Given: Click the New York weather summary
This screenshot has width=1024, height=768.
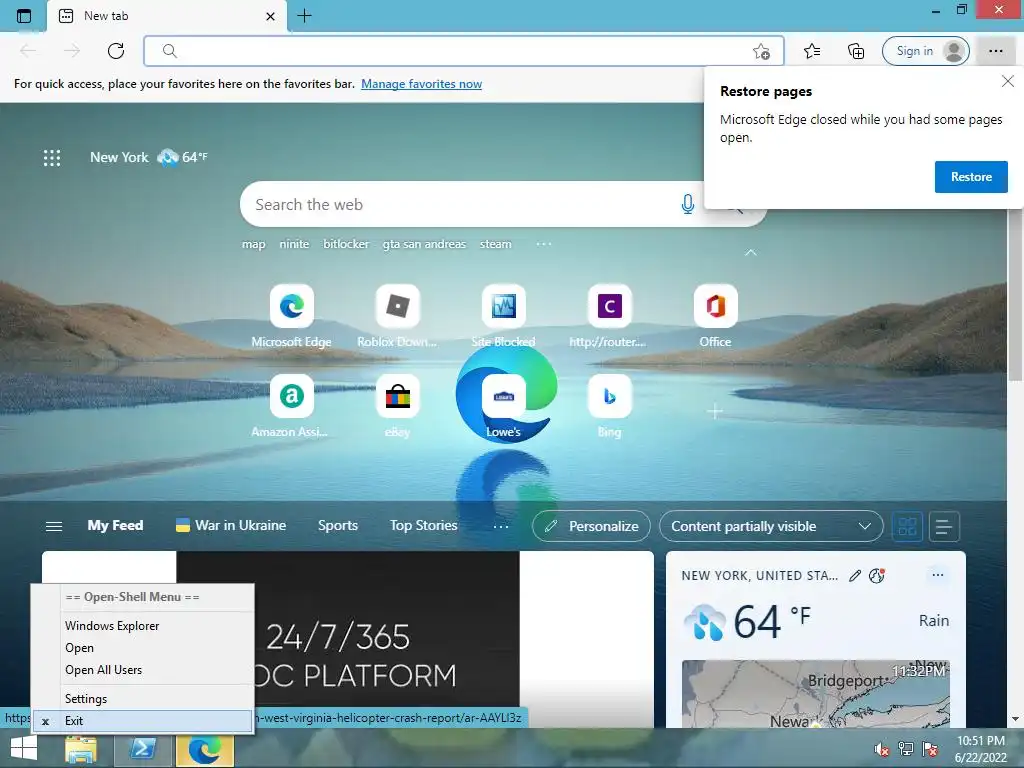Looking at the screenshot, I should (148, 157).
